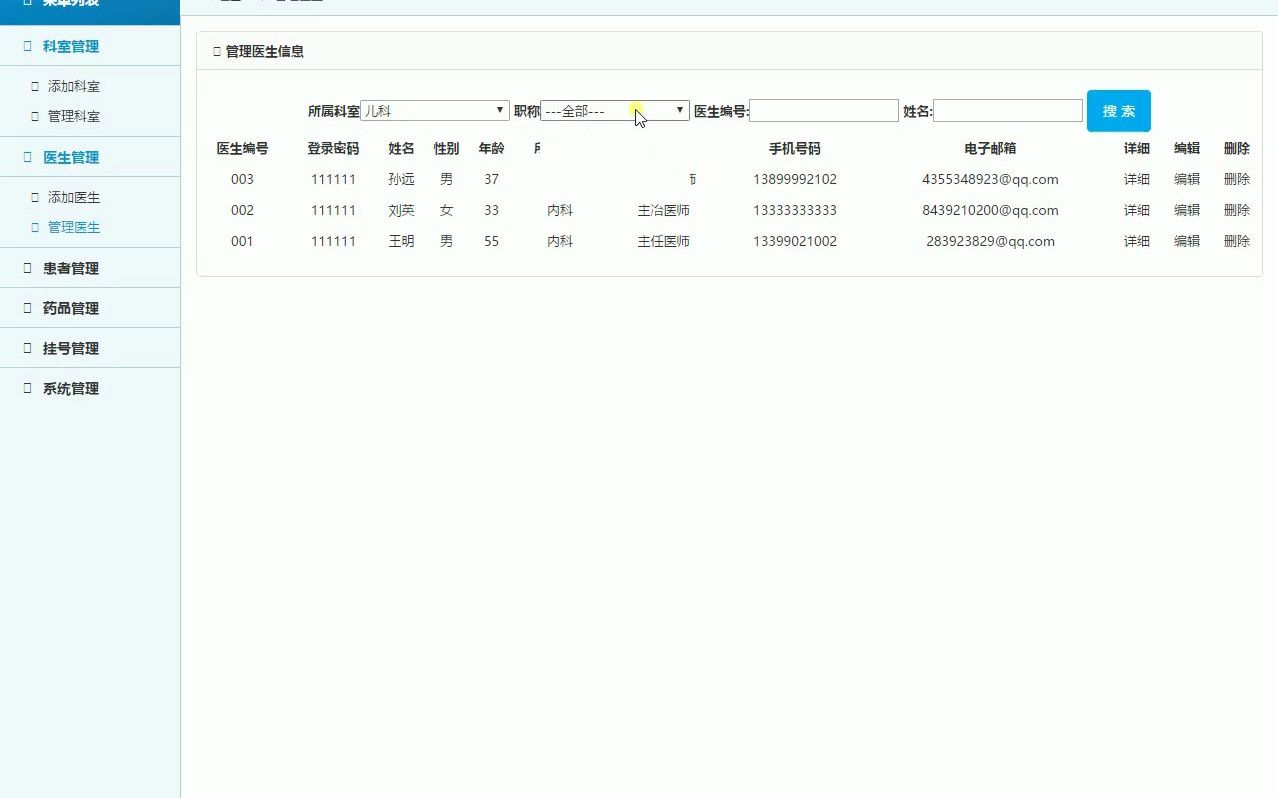Click the 姓名 input field
This screenshot has height=798, width=1278.
[x=1005, y=110]
